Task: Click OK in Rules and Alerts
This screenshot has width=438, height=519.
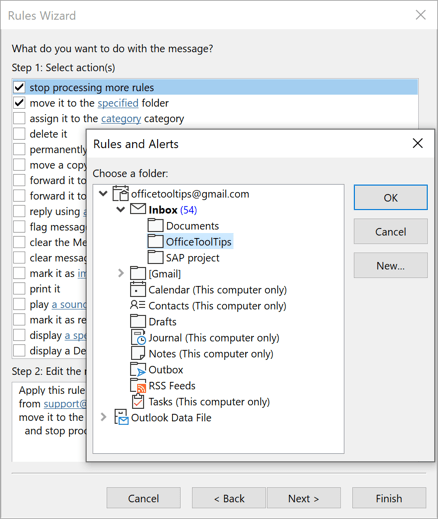Action: coord(390,198)
